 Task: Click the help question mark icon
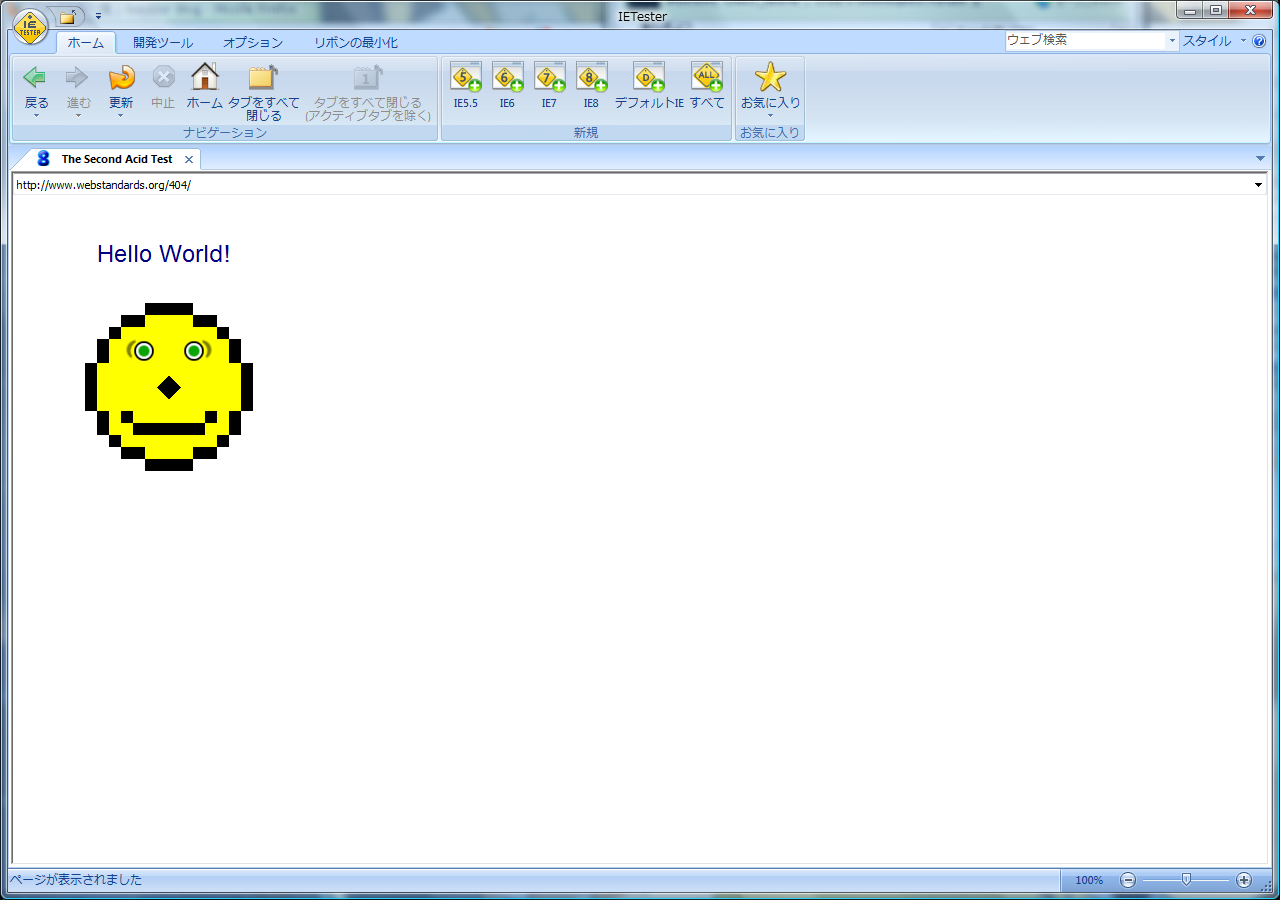[x=1259, y=41]
